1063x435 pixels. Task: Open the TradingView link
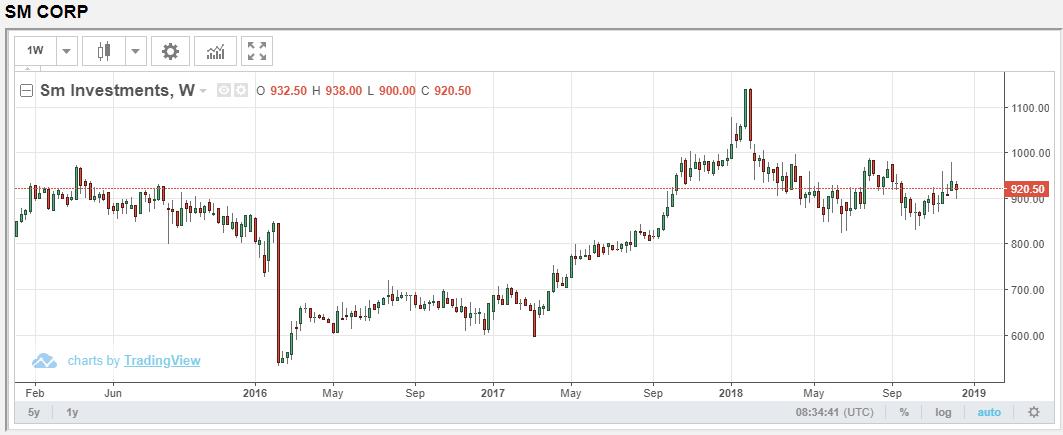coord(161,361)
